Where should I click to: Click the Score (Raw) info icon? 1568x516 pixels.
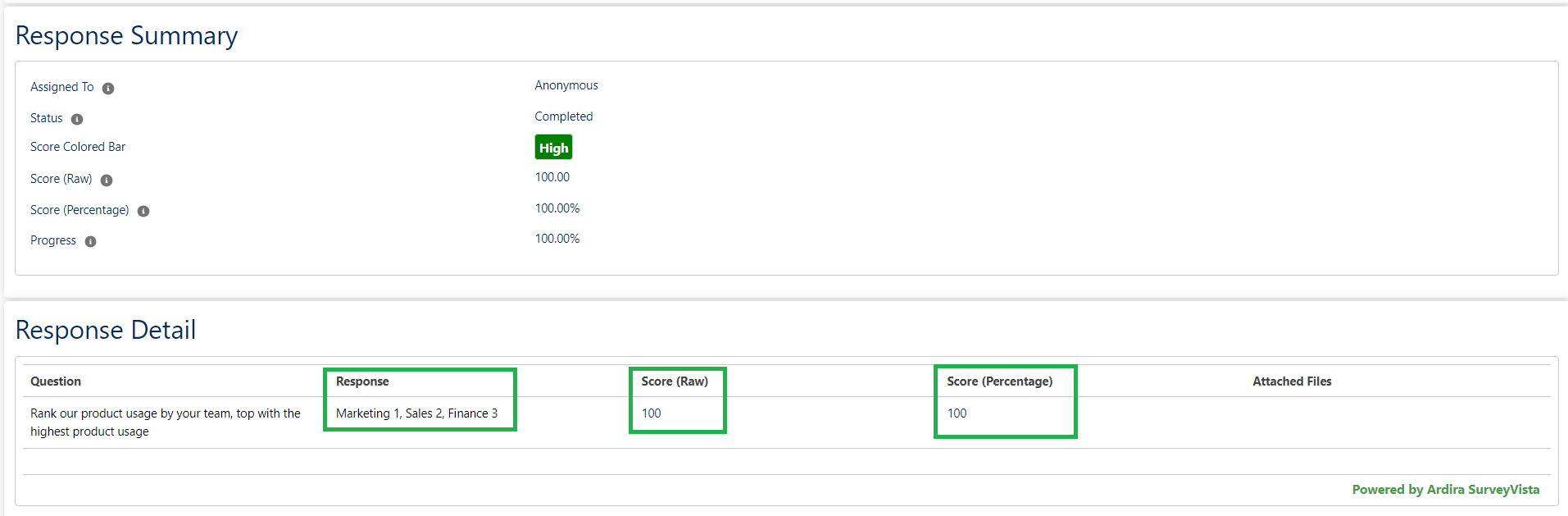point(107,180)
